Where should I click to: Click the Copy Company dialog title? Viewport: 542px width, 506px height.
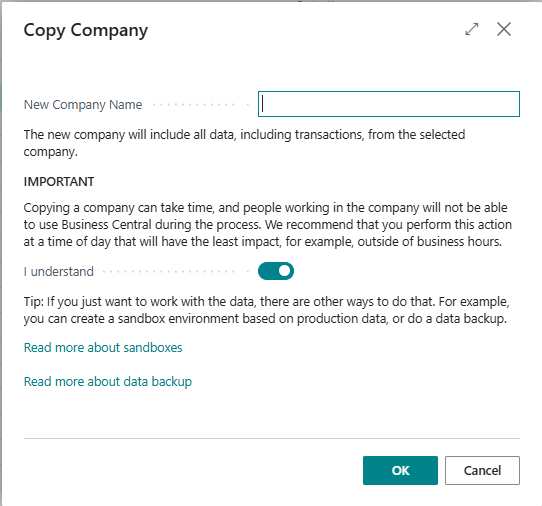click(x=86, y=30)
